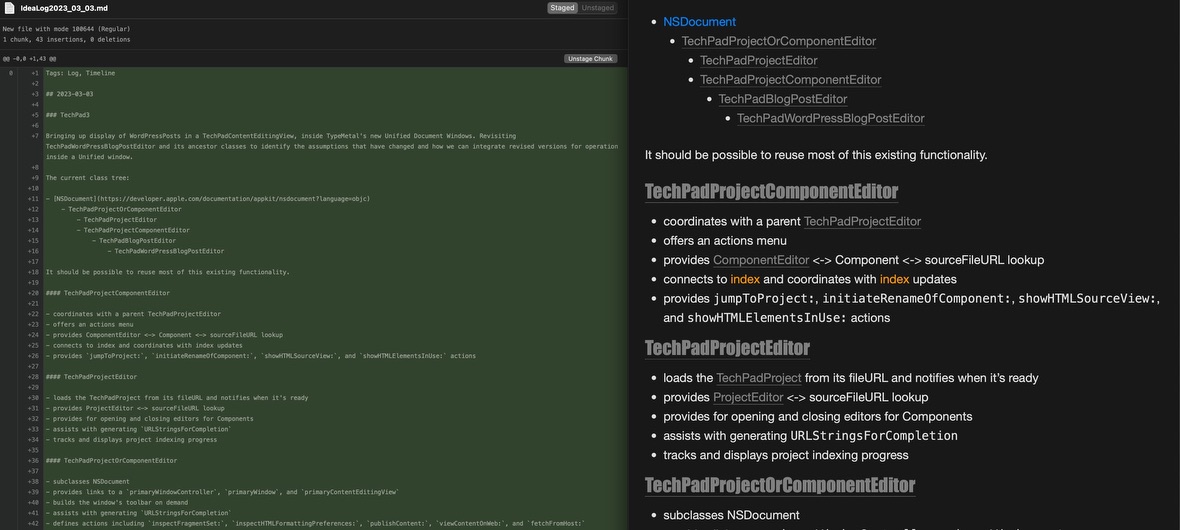Click the IdeaLog2023_03_03.md file name title
Screen dimensions: 1180x530
pos(64,8)
